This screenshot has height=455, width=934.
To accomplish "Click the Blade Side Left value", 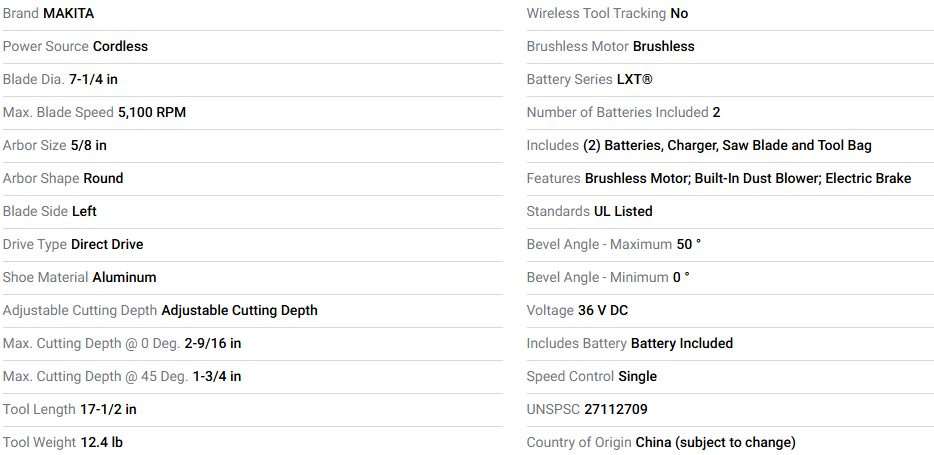I will pyautogui.click(x=84, y=211).
